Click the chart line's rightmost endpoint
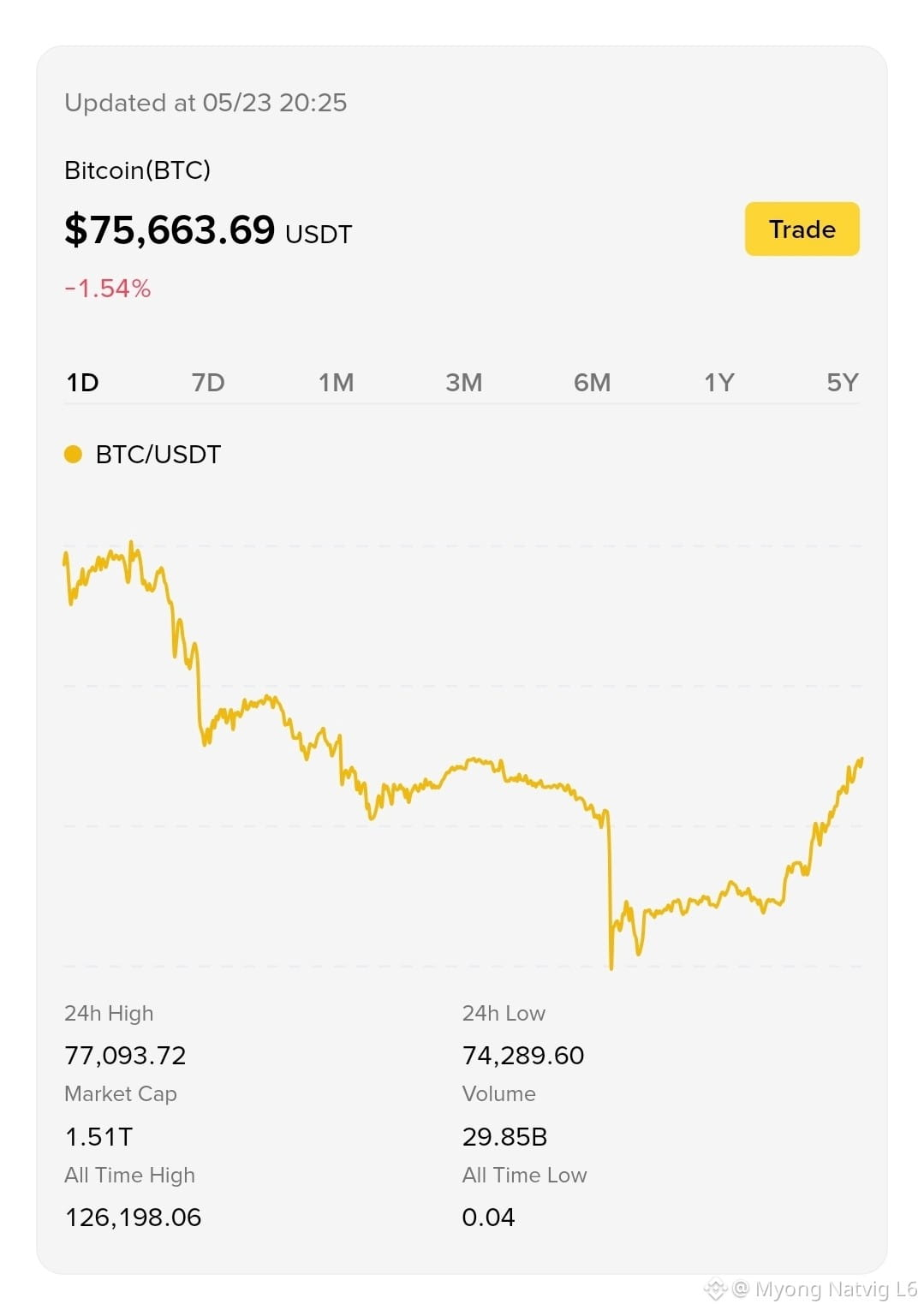The height and width of the screenshot is (1310, 924). tap(861, 759)
